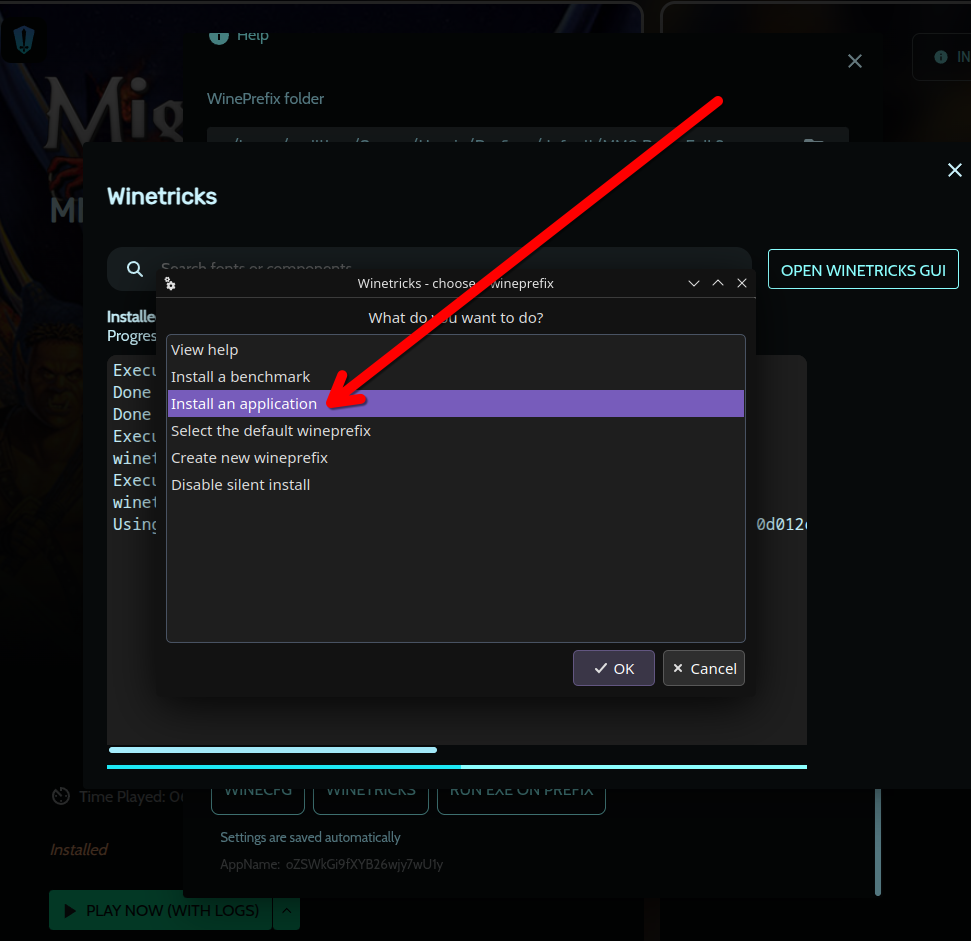
Task: Focus the Winetricks component search field
Action: point(429,269)
